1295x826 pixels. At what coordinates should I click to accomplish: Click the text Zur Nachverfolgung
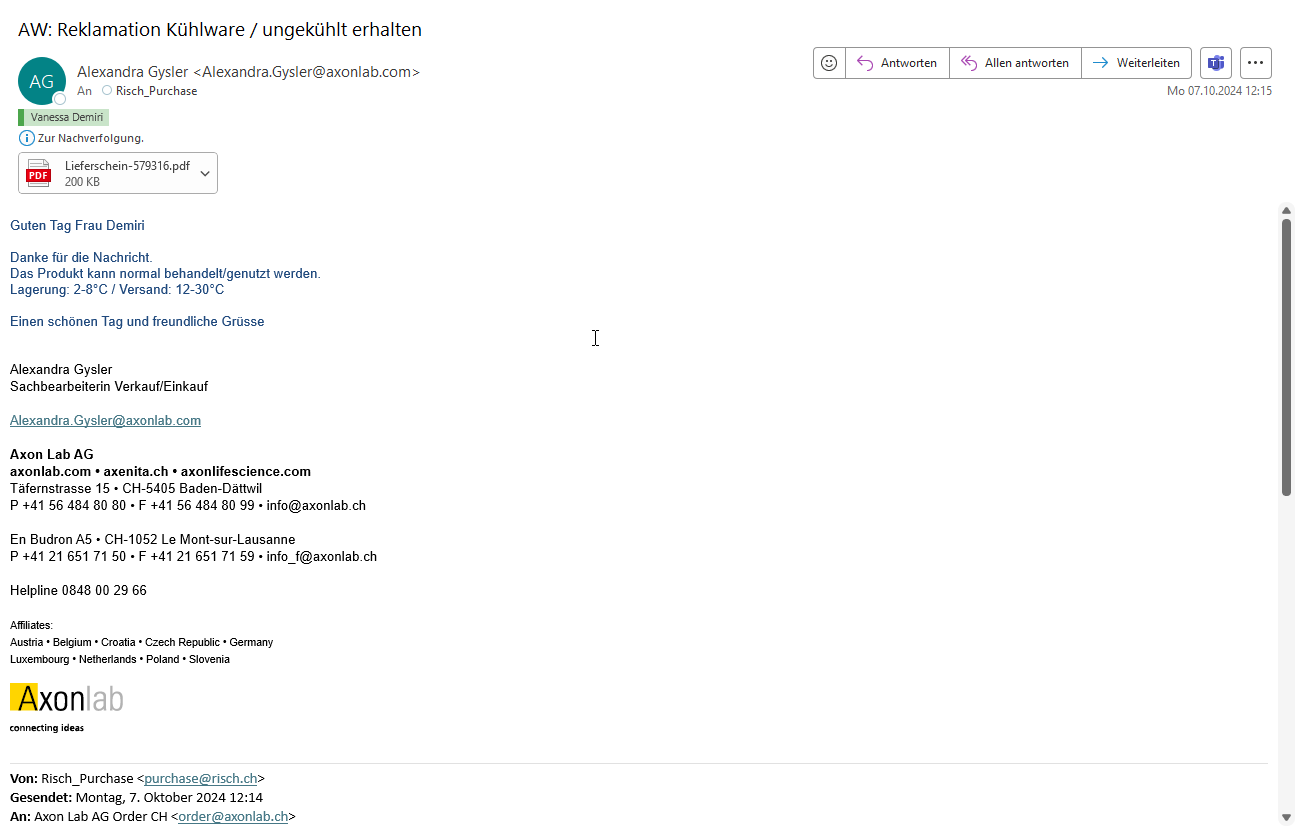coord(91,138)
